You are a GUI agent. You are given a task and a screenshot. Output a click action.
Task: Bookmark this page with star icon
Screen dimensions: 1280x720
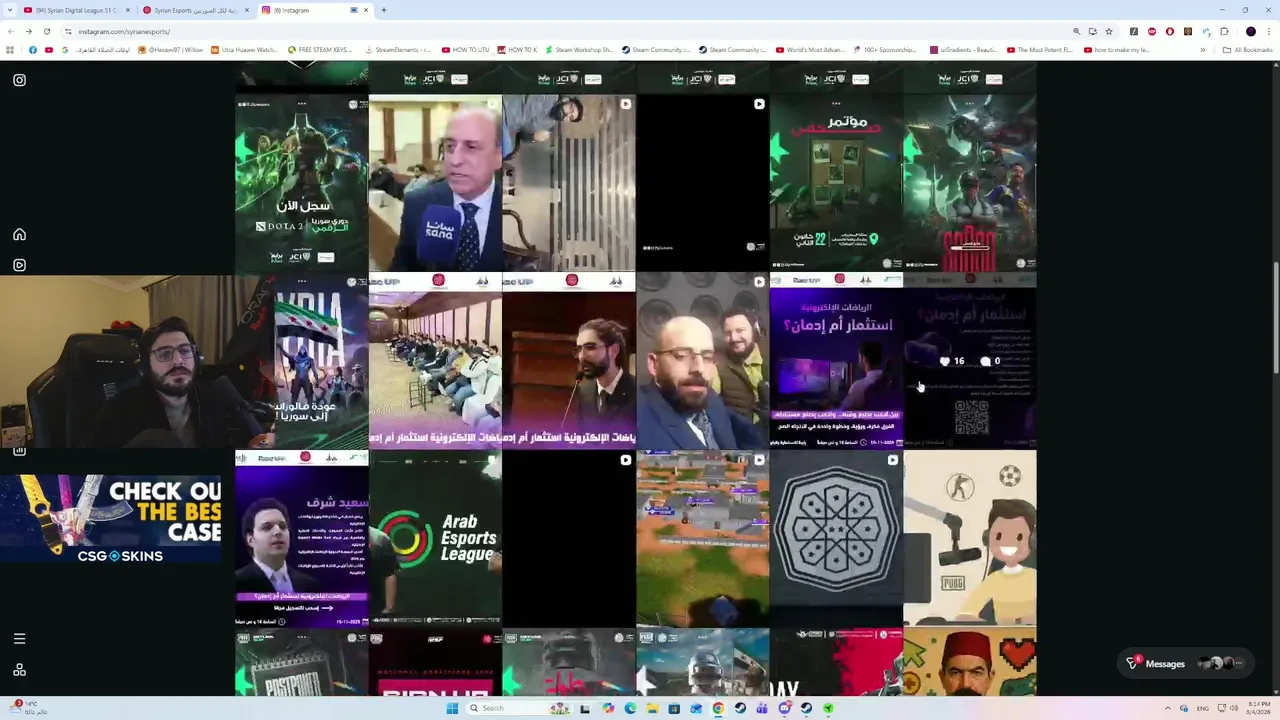click(x=1109, y=31)
